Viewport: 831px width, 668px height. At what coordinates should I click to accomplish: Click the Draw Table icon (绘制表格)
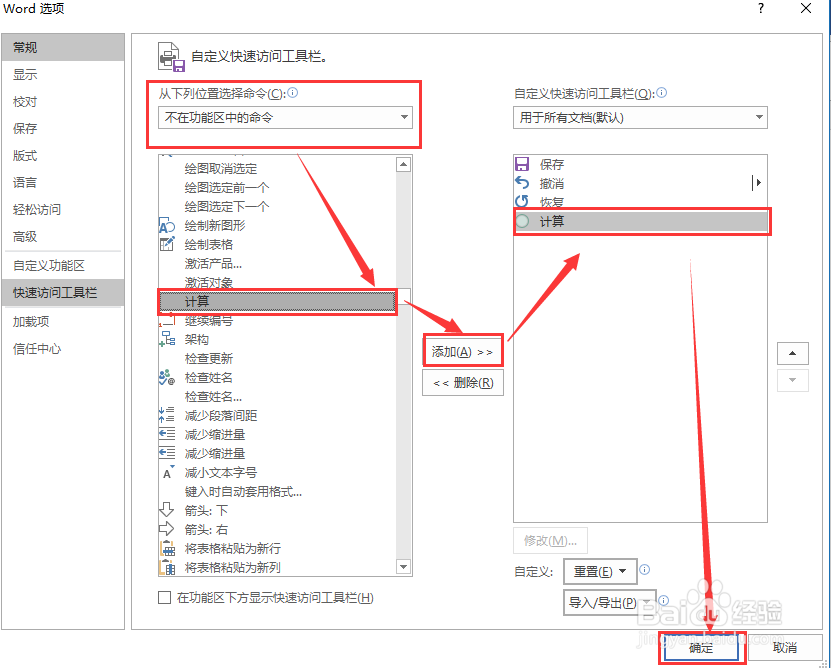pyautogui.click(x=166, y=244)
